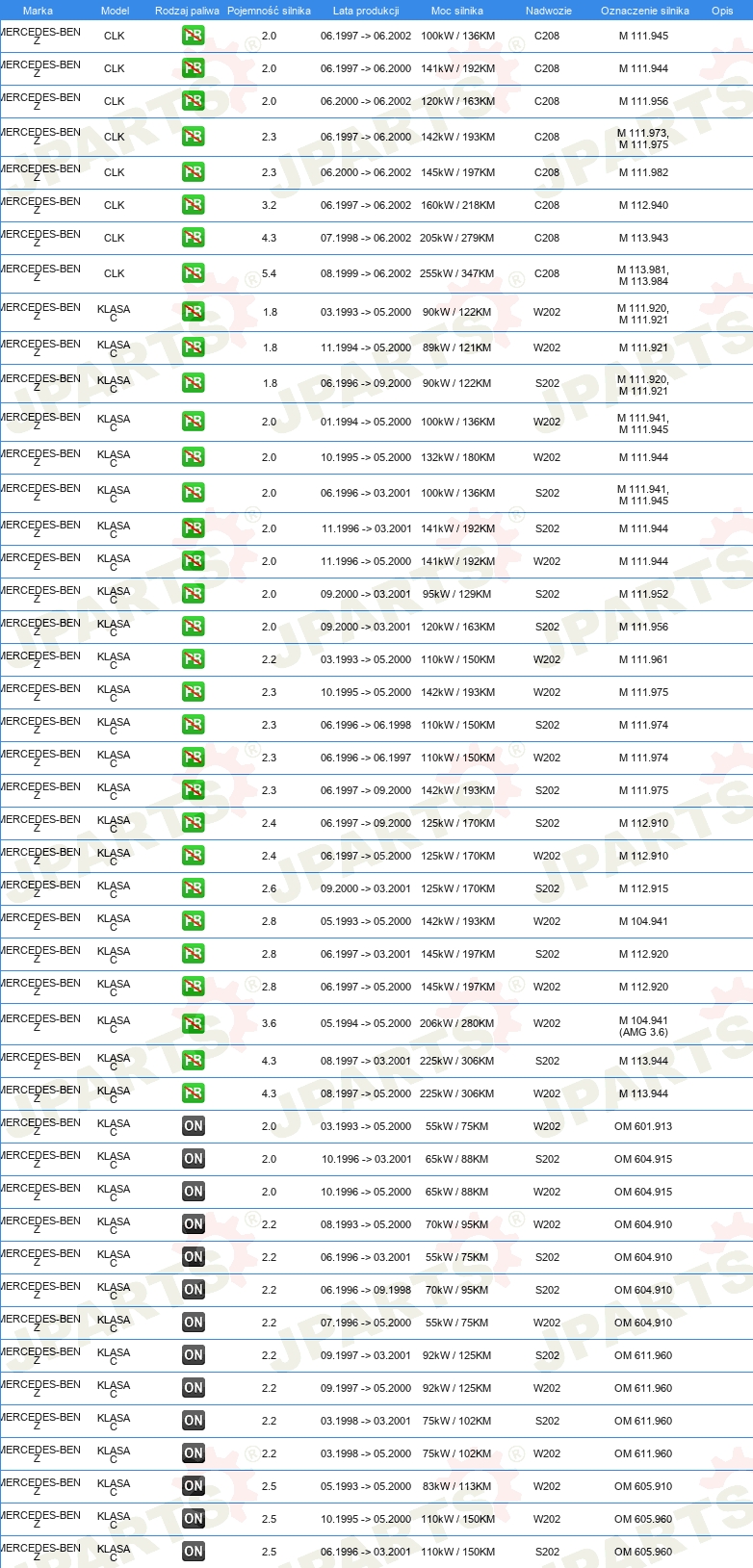Click the Lata produkcji column header
This screenshot has width=753, height=1568.
pyautogui.click(x=366, y=11)
